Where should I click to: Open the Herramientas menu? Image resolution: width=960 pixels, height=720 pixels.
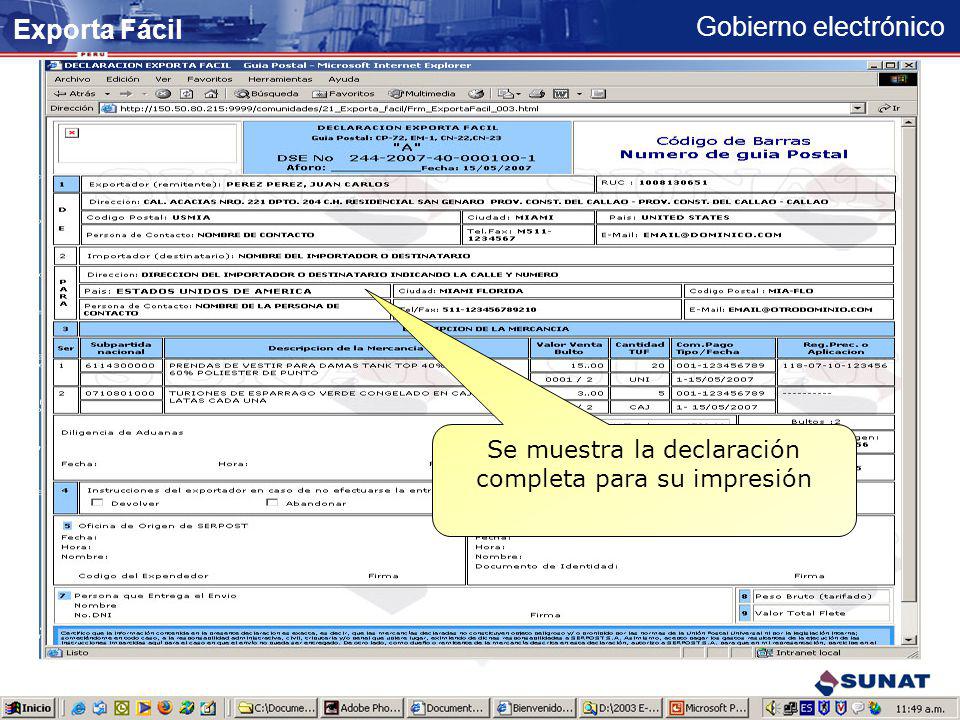(280, 79)
